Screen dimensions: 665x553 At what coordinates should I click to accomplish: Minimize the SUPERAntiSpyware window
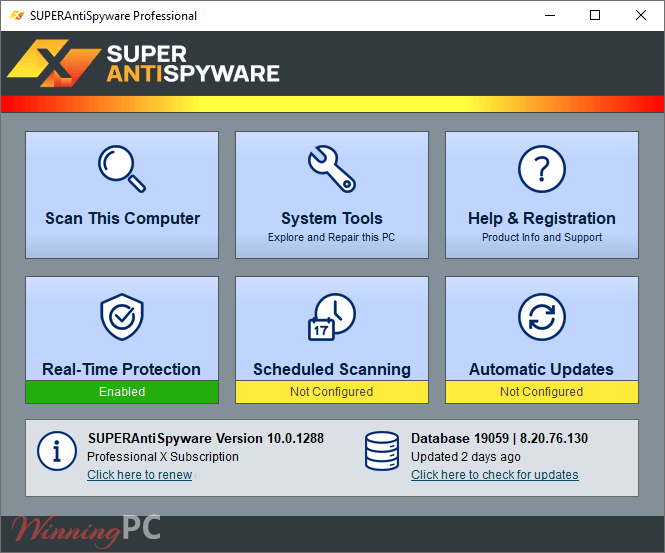[550, 16]
